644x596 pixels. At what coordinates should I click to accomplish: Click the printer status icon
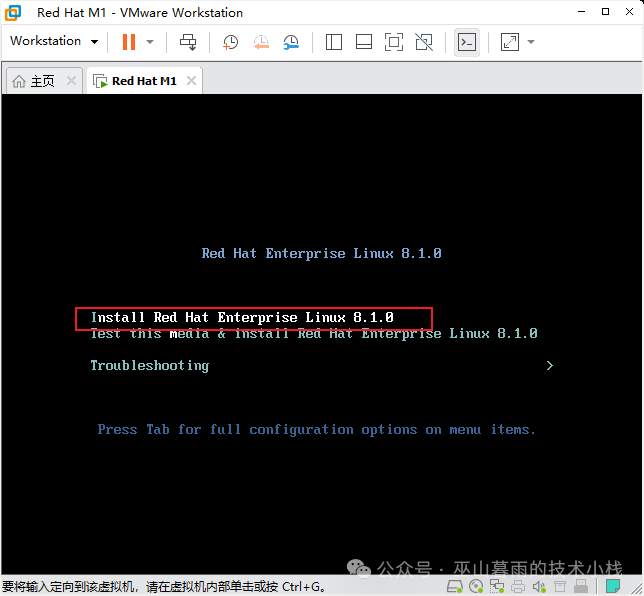(x=518, y=587)
